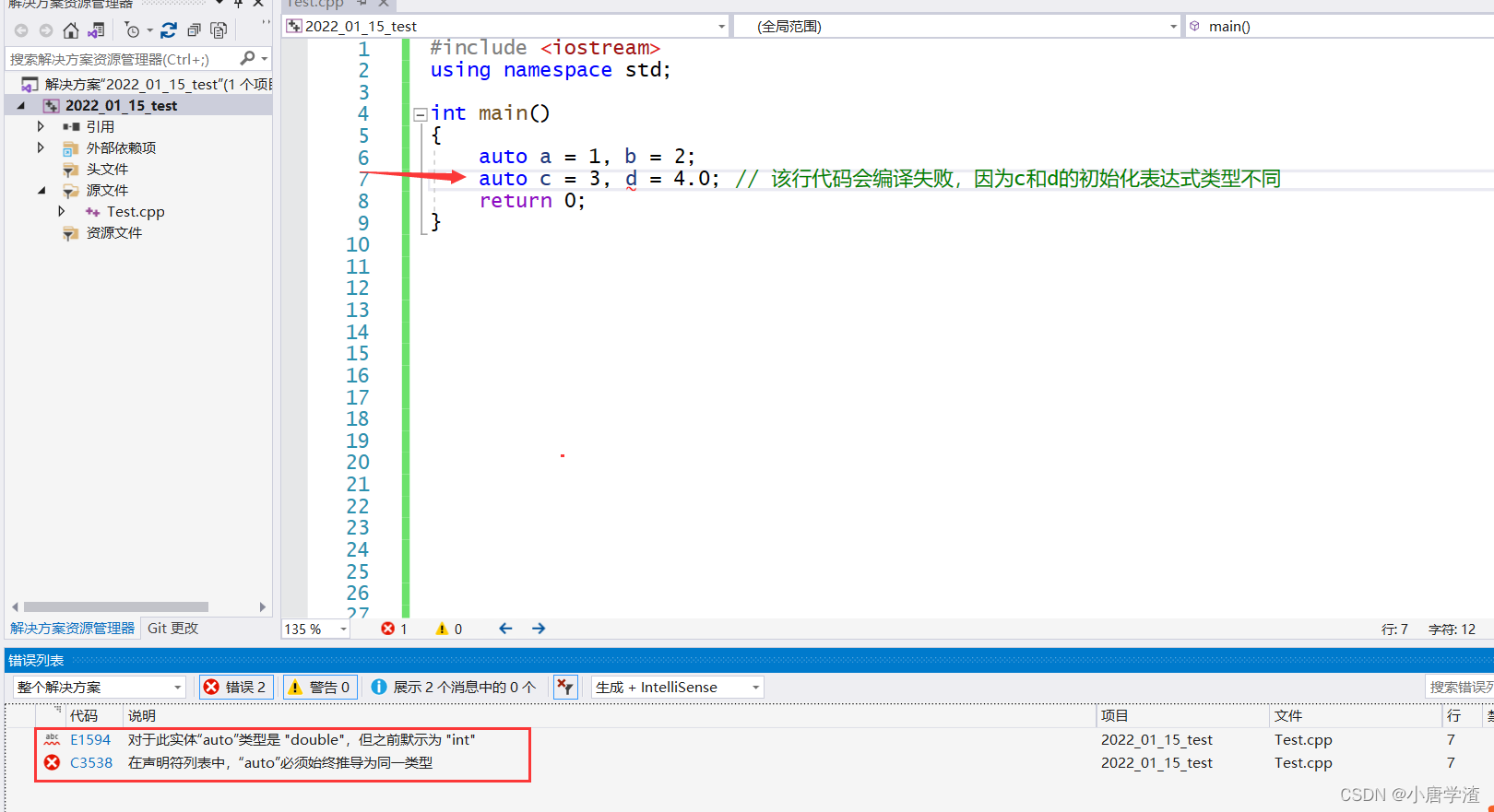
Task: Switch to 解决方案资源管理器 tab
Action: 72,628
